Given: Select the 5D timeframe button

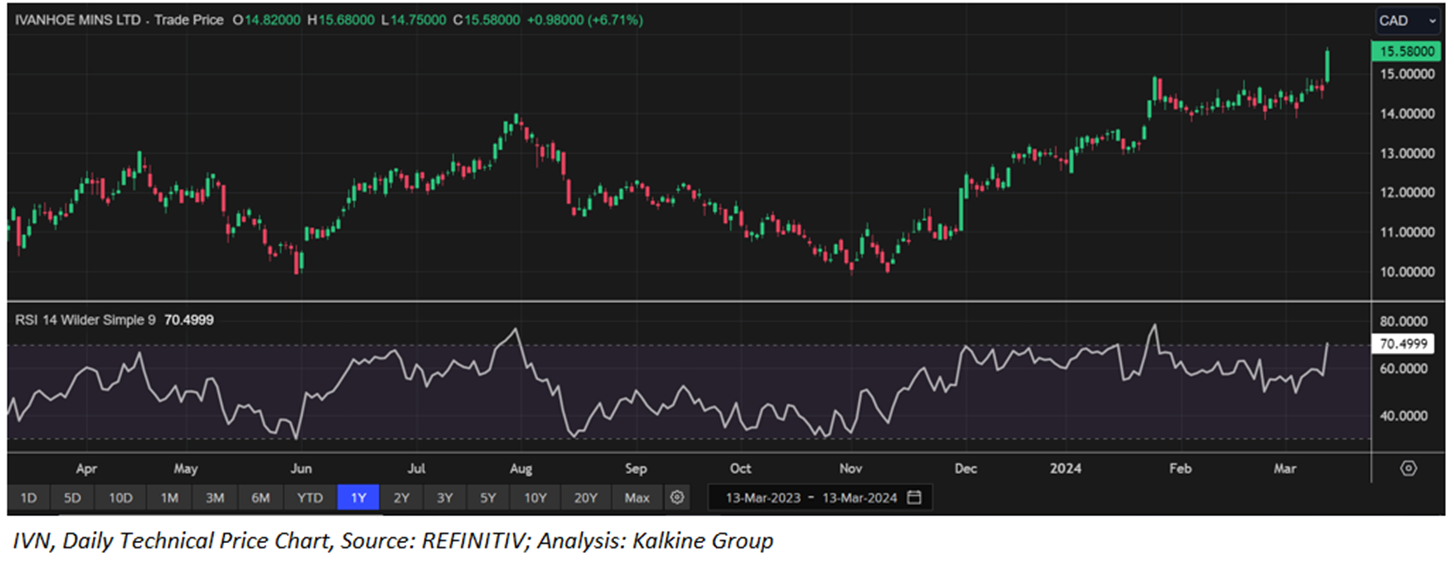Looking at the screenshot, I should pos(74,497).
